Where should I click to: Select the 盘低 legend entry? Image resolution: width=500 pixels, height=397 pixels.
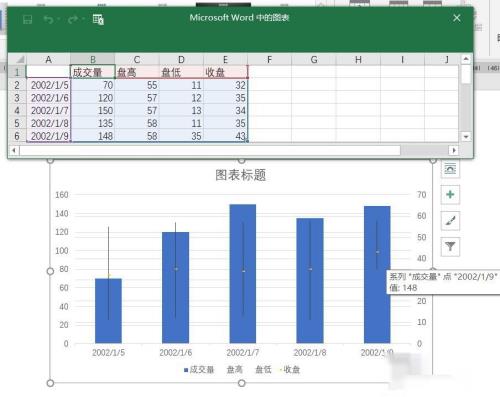tap(262, 370)
